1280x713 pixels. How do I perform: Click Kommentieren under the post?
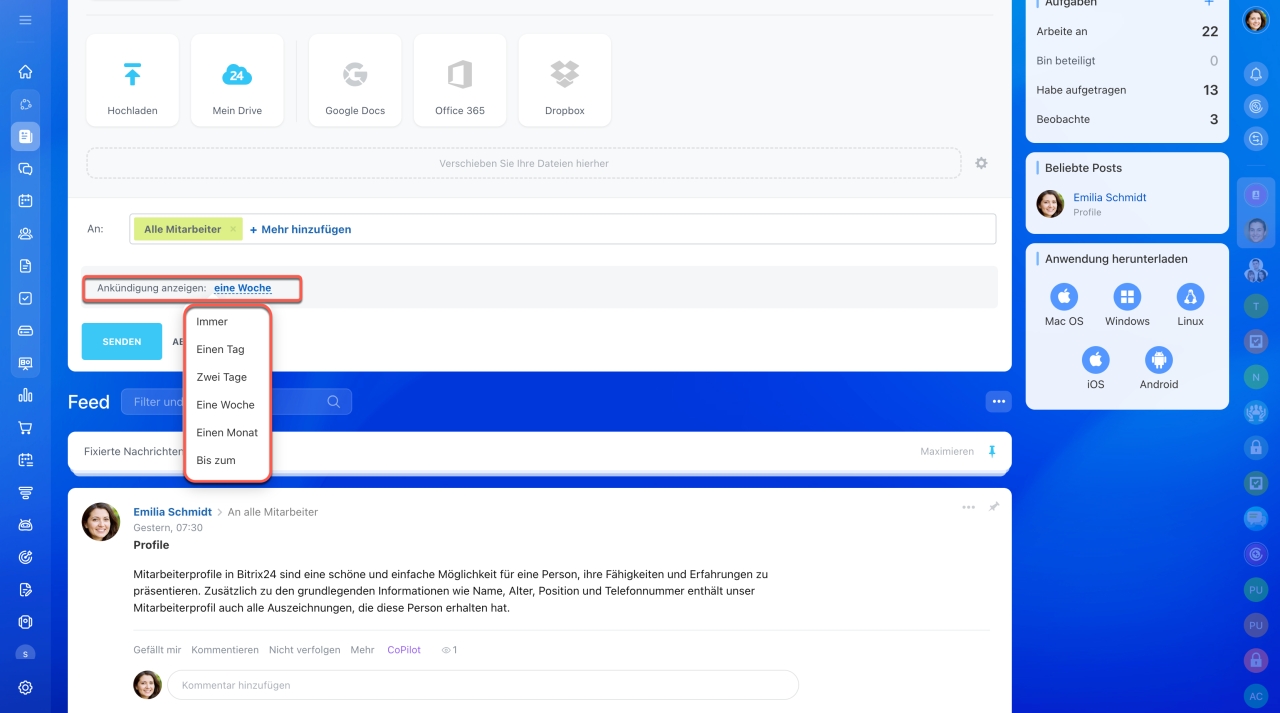tap(225, 650)
